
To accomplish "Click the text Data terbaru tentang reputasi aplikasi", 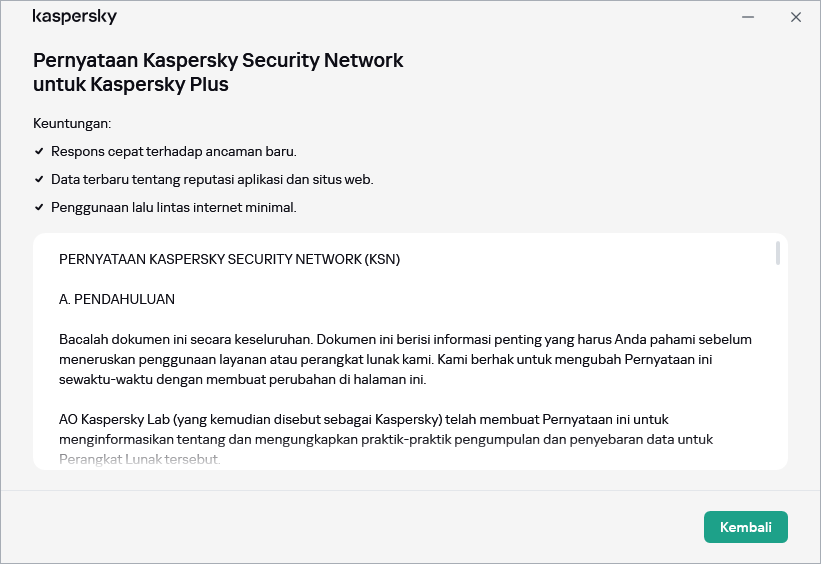I will (x=212, y=179).
